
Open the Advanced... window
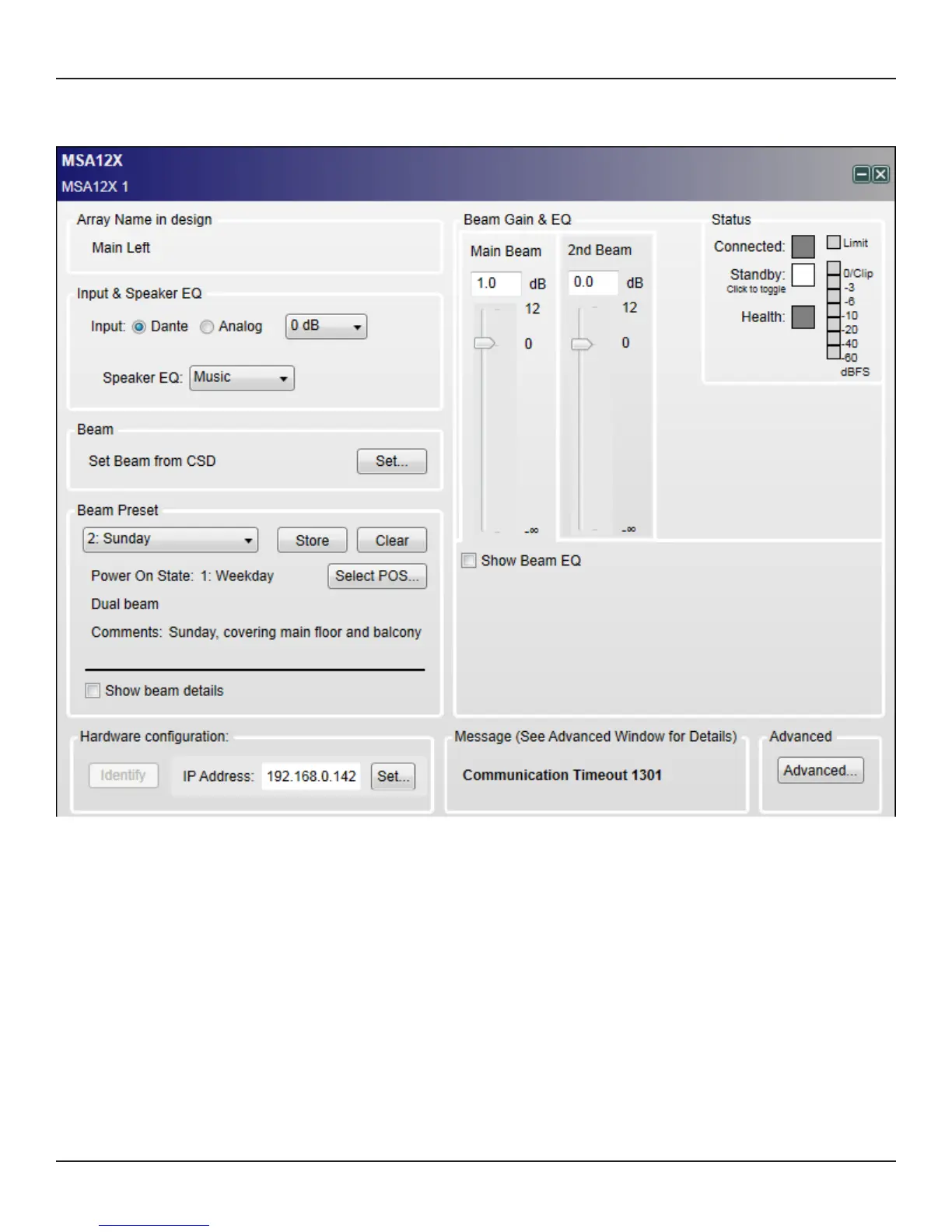pos(821,771)
